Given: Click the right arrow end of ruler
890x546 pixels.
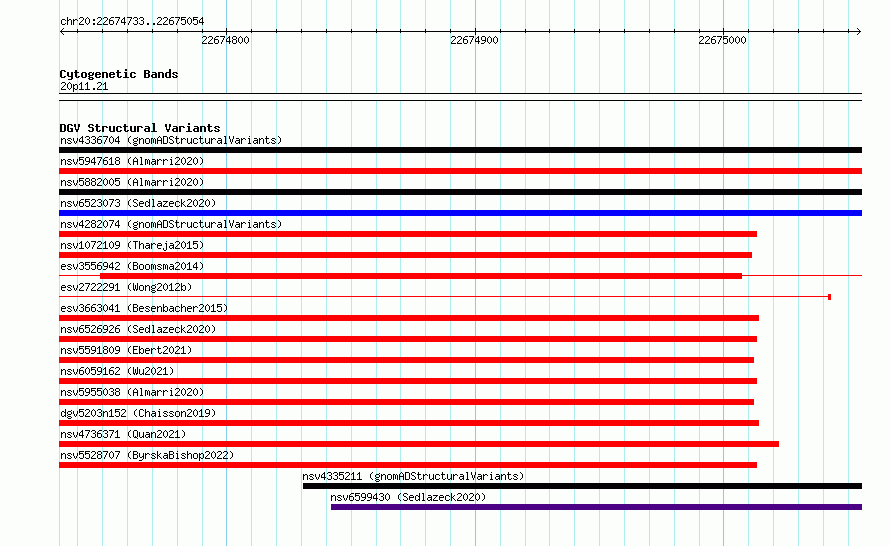Looking at the screenshot, I should pyautogui.click(x=859, y=32).
